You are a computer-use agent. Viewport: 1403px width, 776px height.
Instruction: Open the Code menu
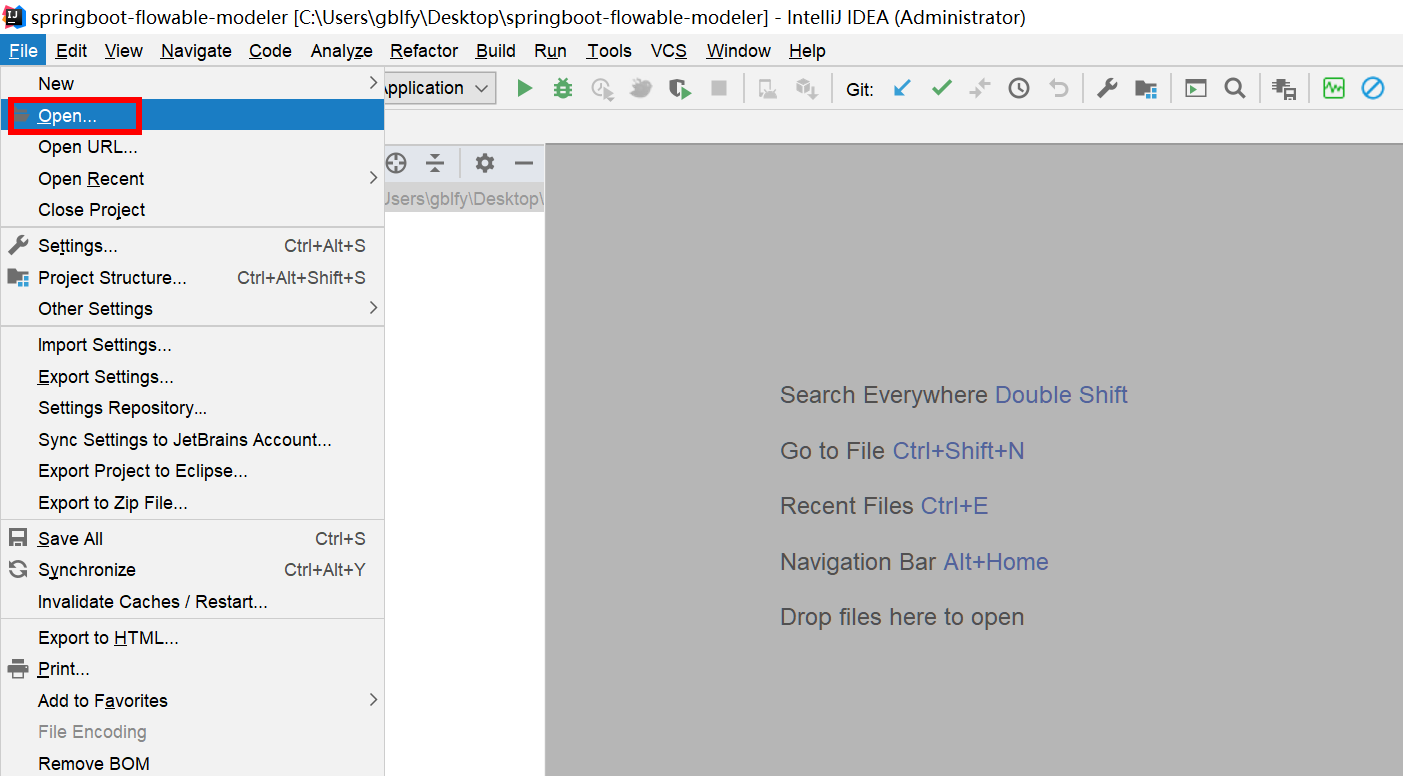pyautogui.click(x=270, y=51)
